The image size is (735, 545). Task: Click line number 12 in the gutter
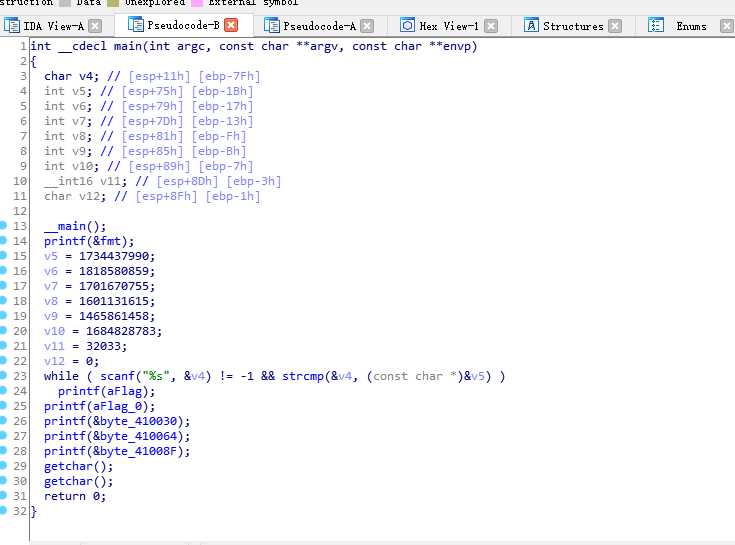tap(20, 211)
